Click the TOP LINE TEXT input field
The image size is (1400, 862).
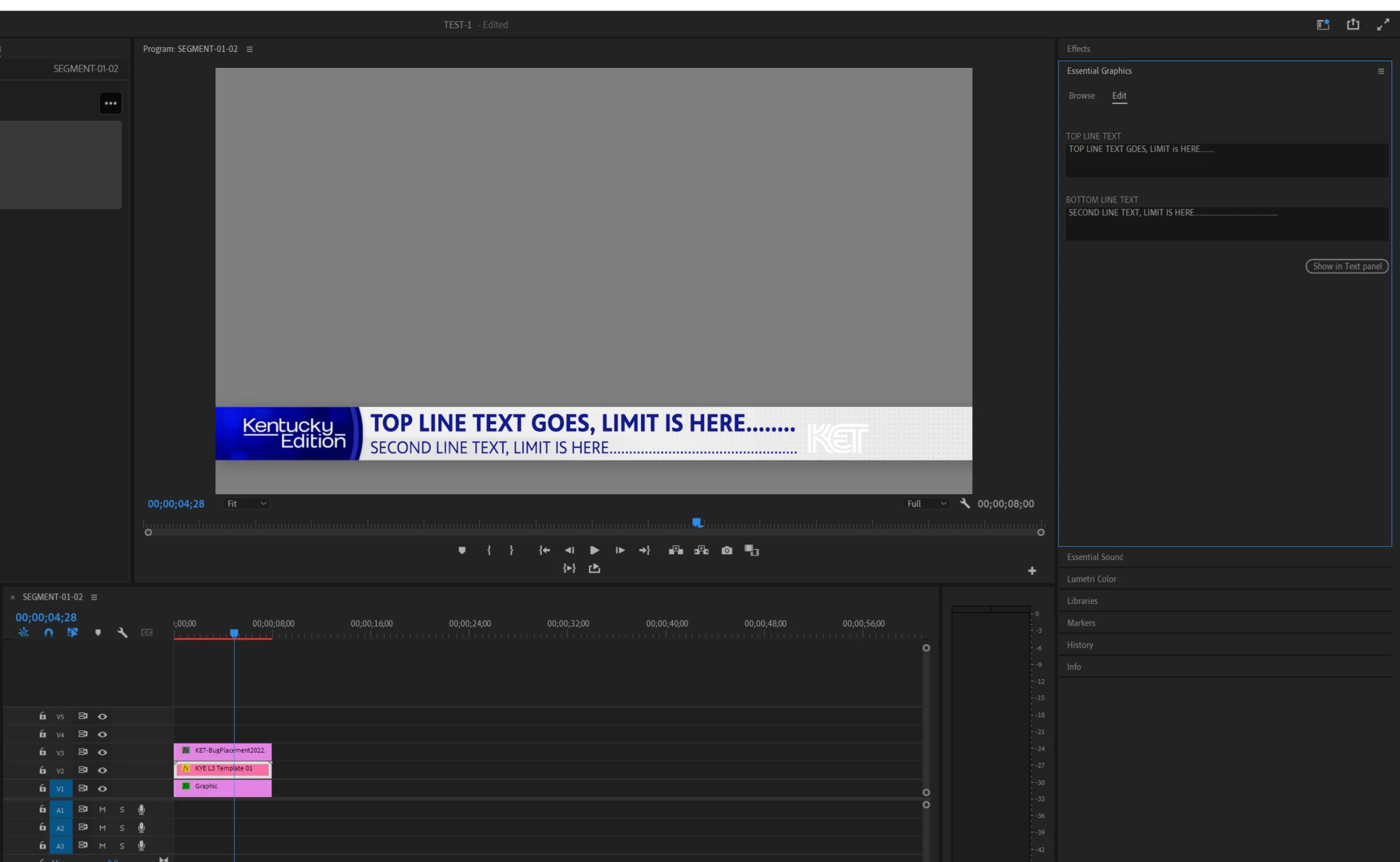click(1226, 160)
